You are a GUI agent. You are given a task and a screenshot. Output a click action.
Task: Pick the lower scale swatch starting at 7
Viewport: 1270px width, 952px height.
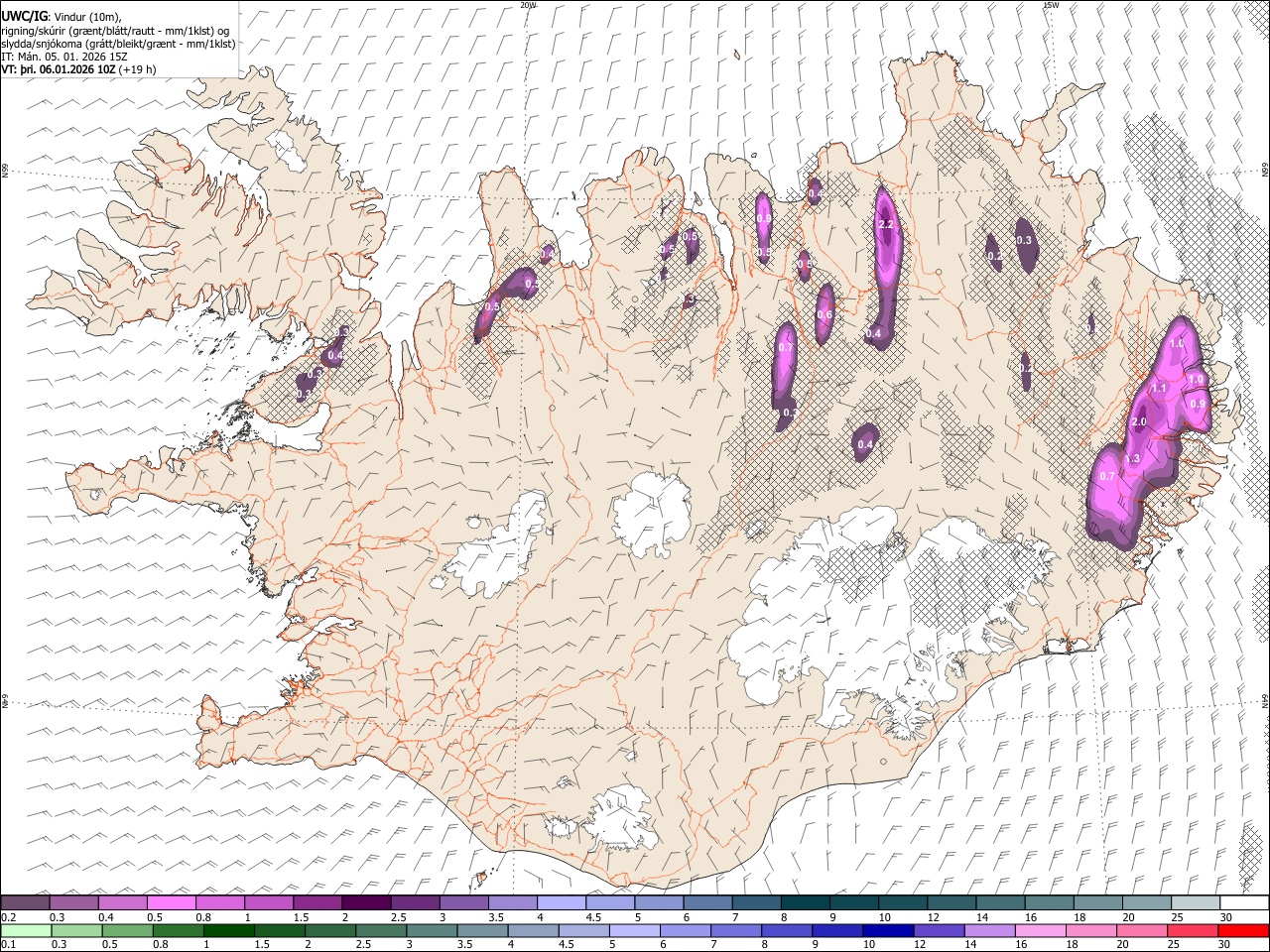point(736,930)
